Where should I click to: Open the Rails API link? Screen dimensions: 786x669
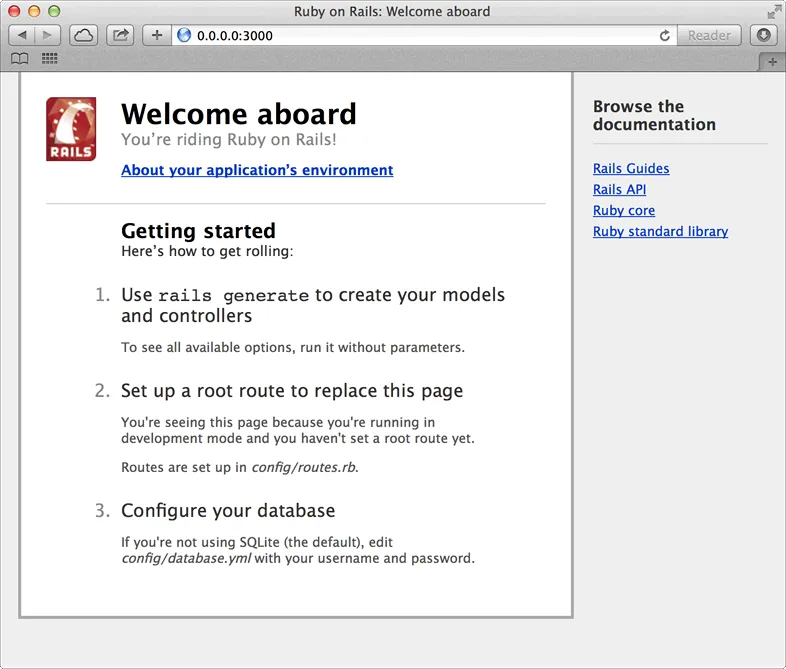click(620, 189)
